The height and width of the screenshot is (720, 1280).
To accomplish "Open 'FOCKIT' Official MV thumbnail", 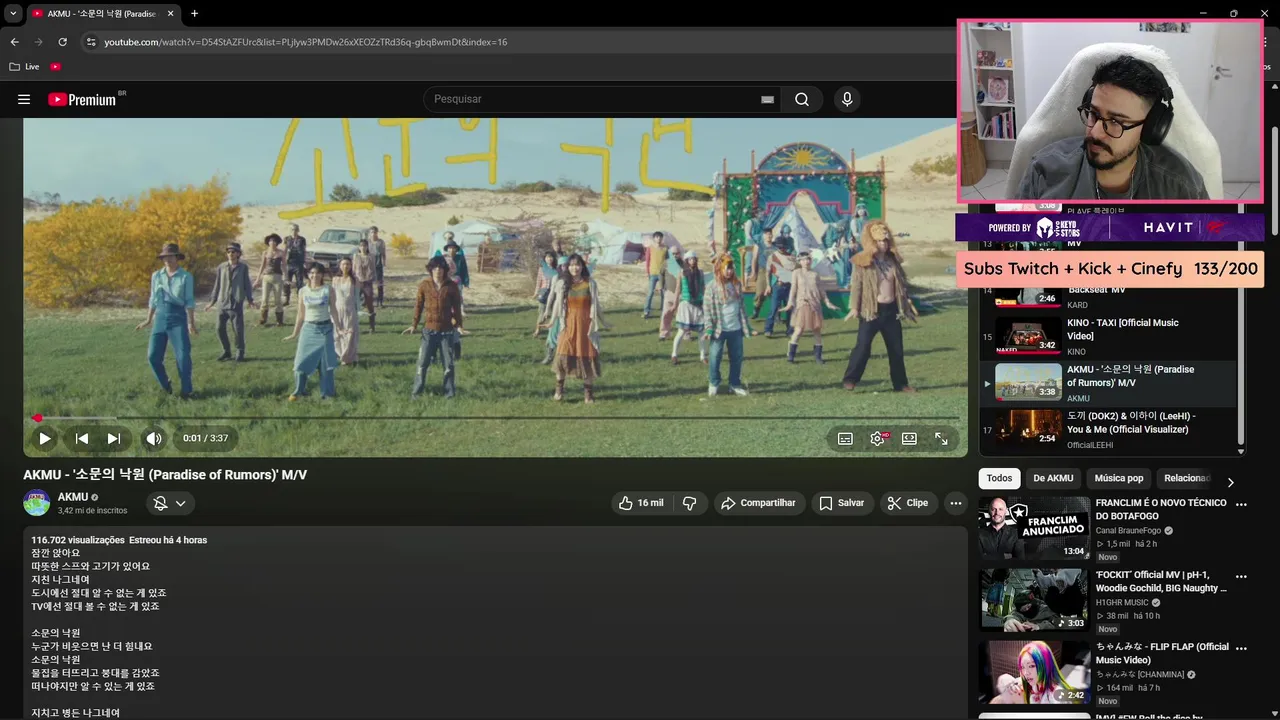I will tap(1034, 599).
